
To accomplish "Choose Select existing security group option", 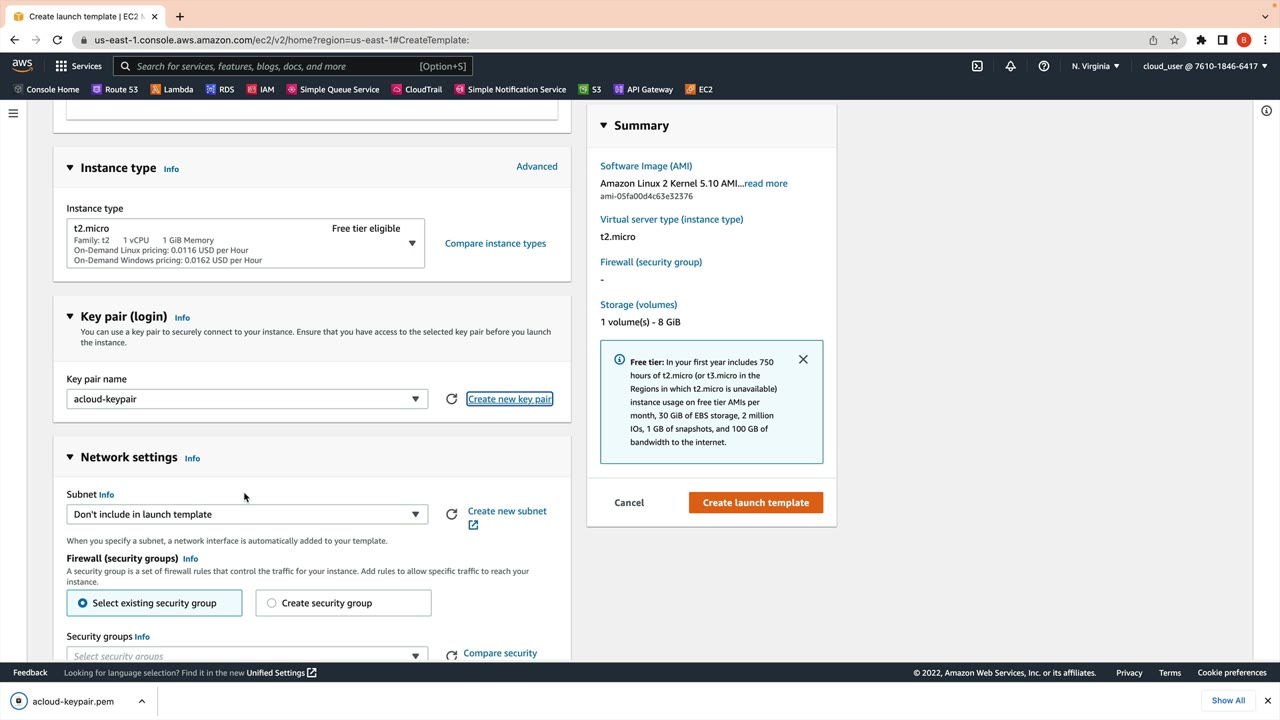I will (x=154, y=603).
